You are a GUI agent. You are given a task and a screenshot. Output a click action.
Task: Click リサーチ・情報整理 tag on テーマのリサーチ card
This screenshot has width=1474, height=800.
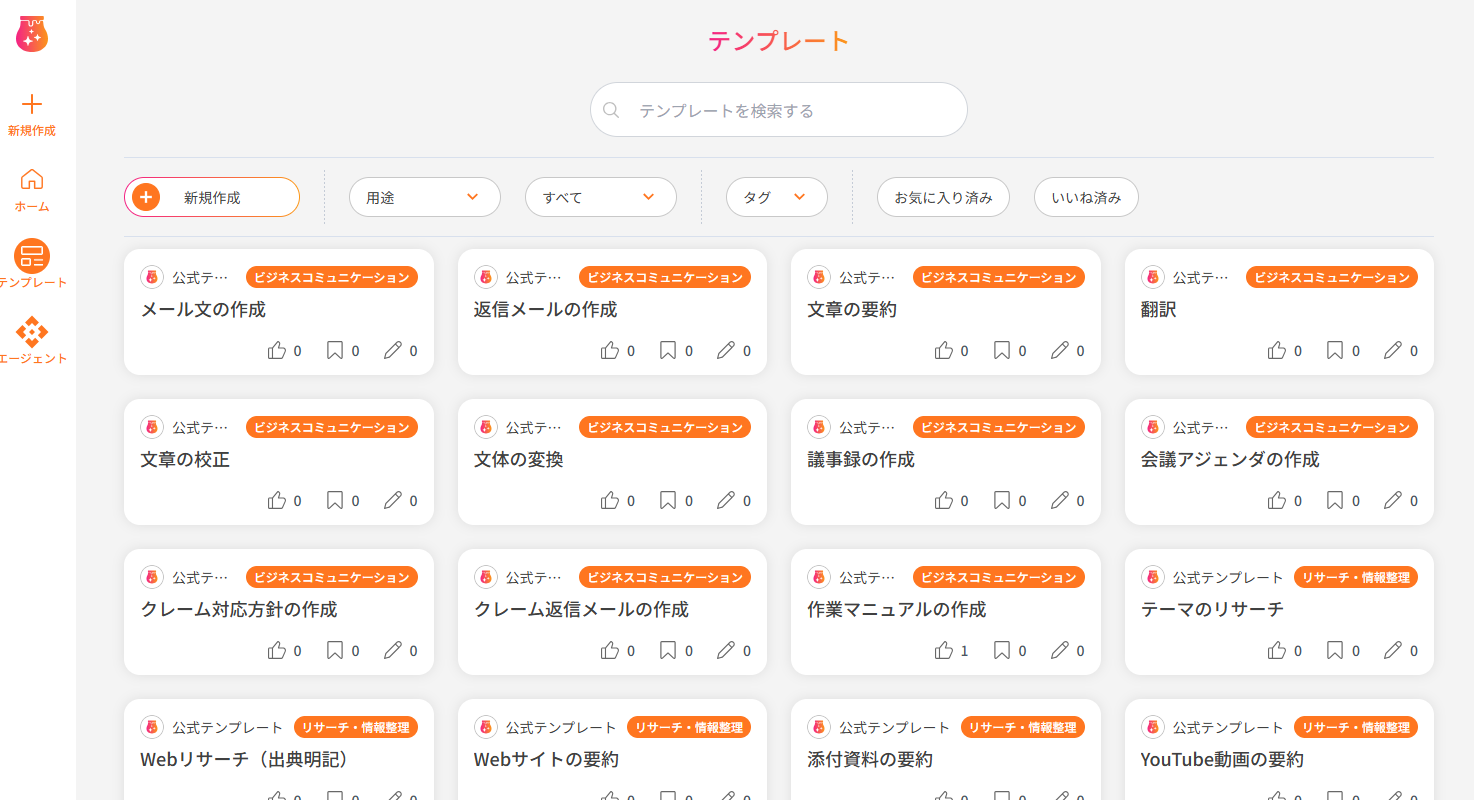pos(1356,577)
